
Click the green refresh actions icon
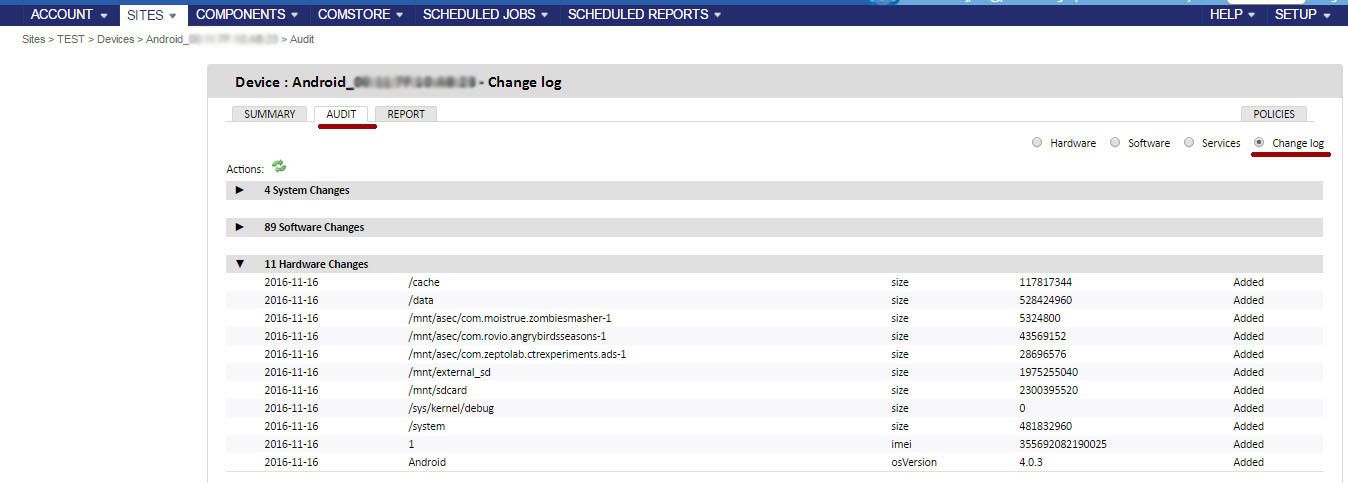279,167
